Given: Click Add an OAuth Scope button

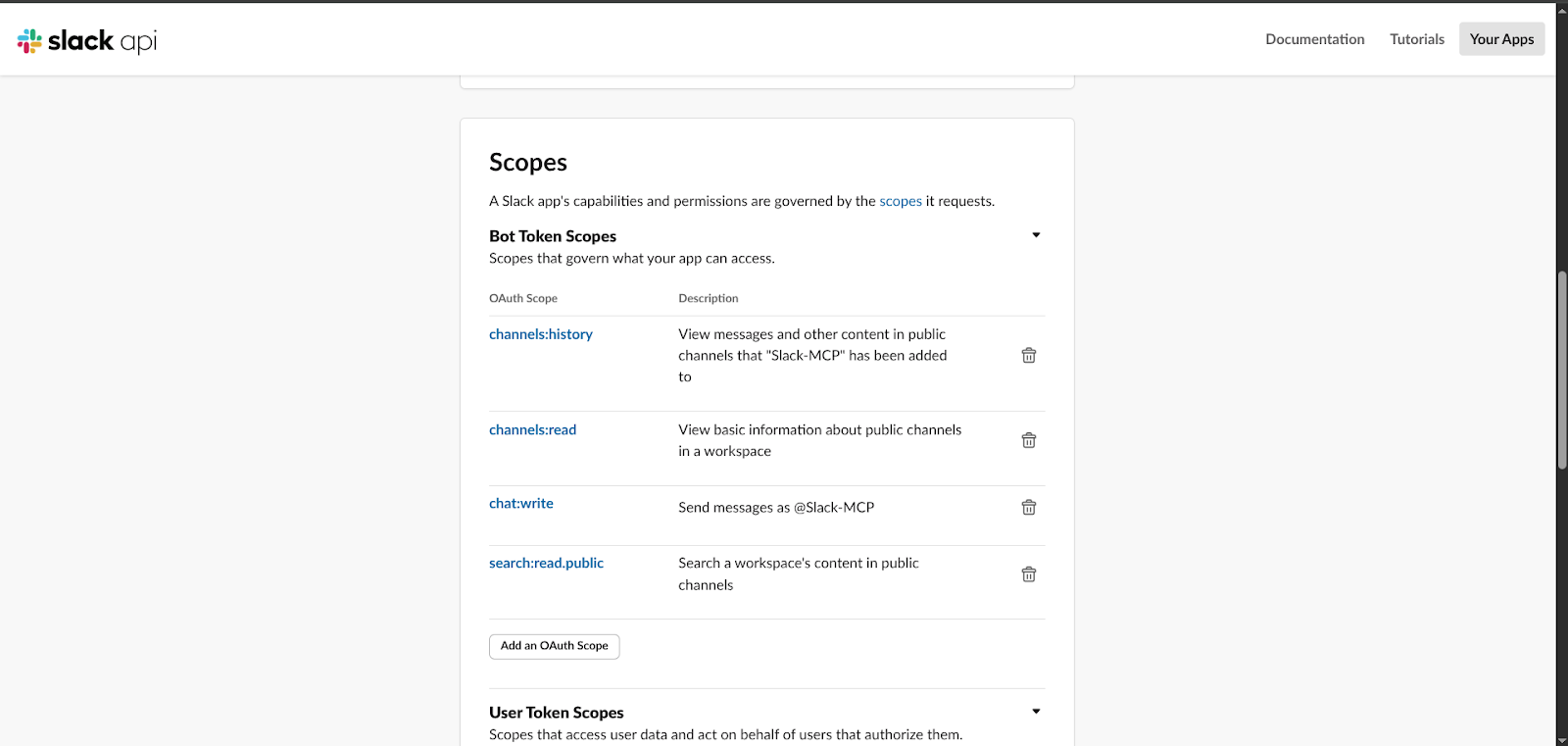Looking at the screenshot, I should (x=554, y=646).
